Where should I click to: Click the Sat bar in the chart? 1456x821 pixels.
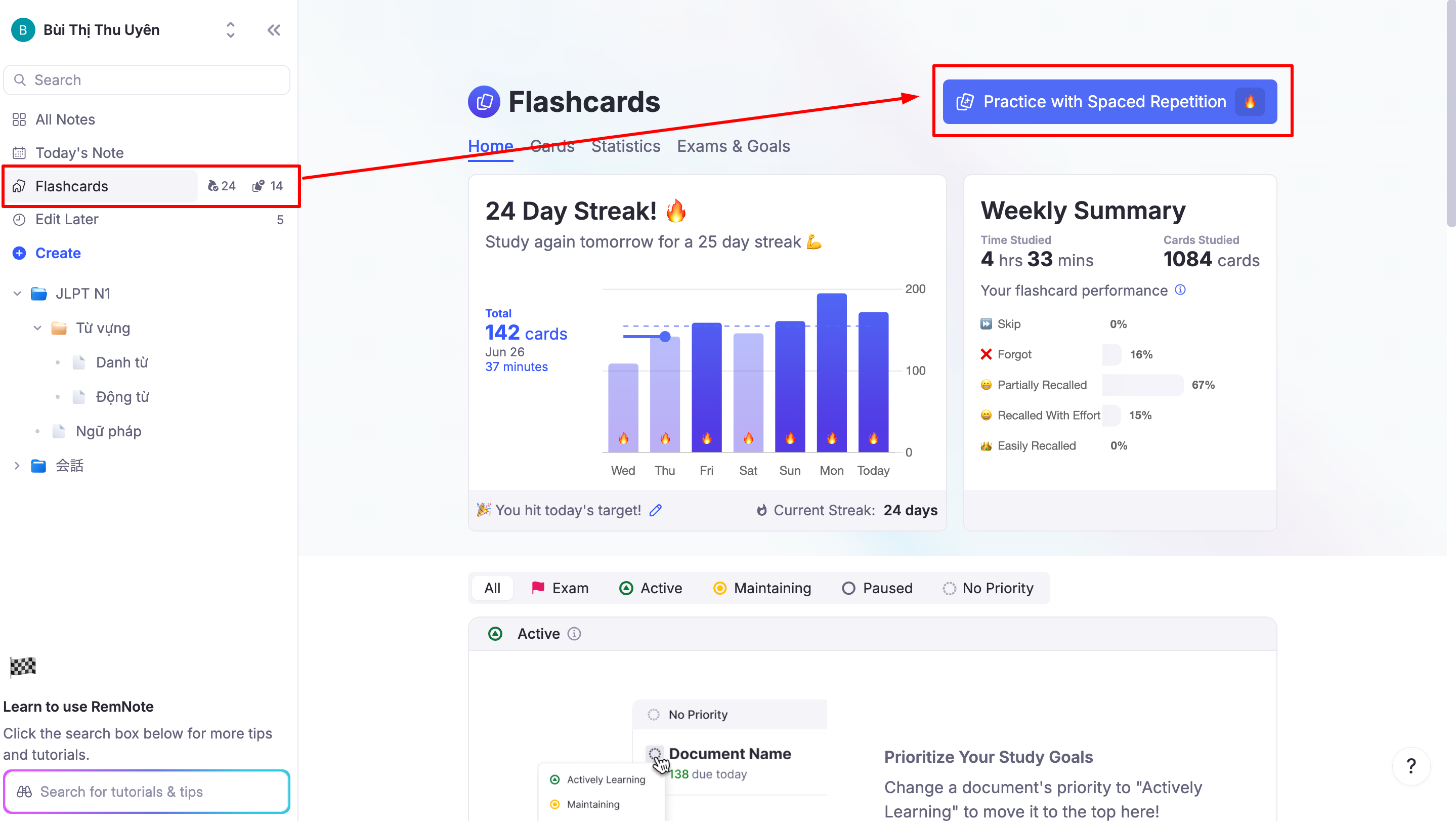point(748,392)
